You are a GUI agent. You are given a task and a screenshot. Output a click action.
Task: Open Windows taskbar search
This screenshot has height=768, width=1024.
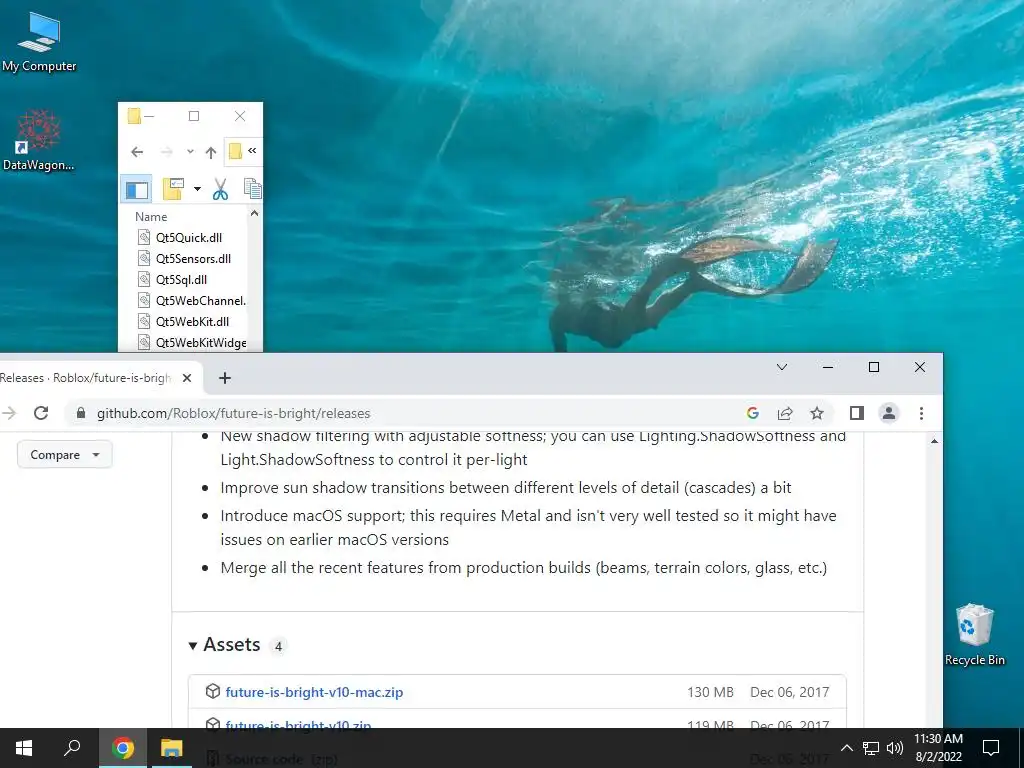72,748
